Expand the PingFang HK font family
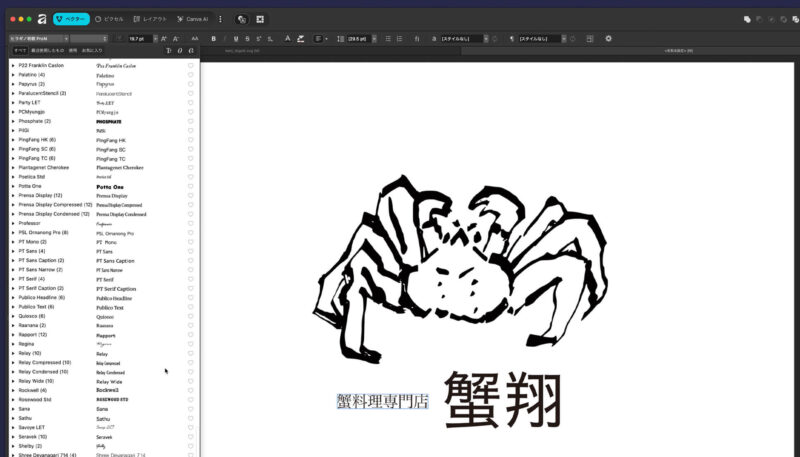The height and width of the screenshot is (457, 800). tap(13, 140)
